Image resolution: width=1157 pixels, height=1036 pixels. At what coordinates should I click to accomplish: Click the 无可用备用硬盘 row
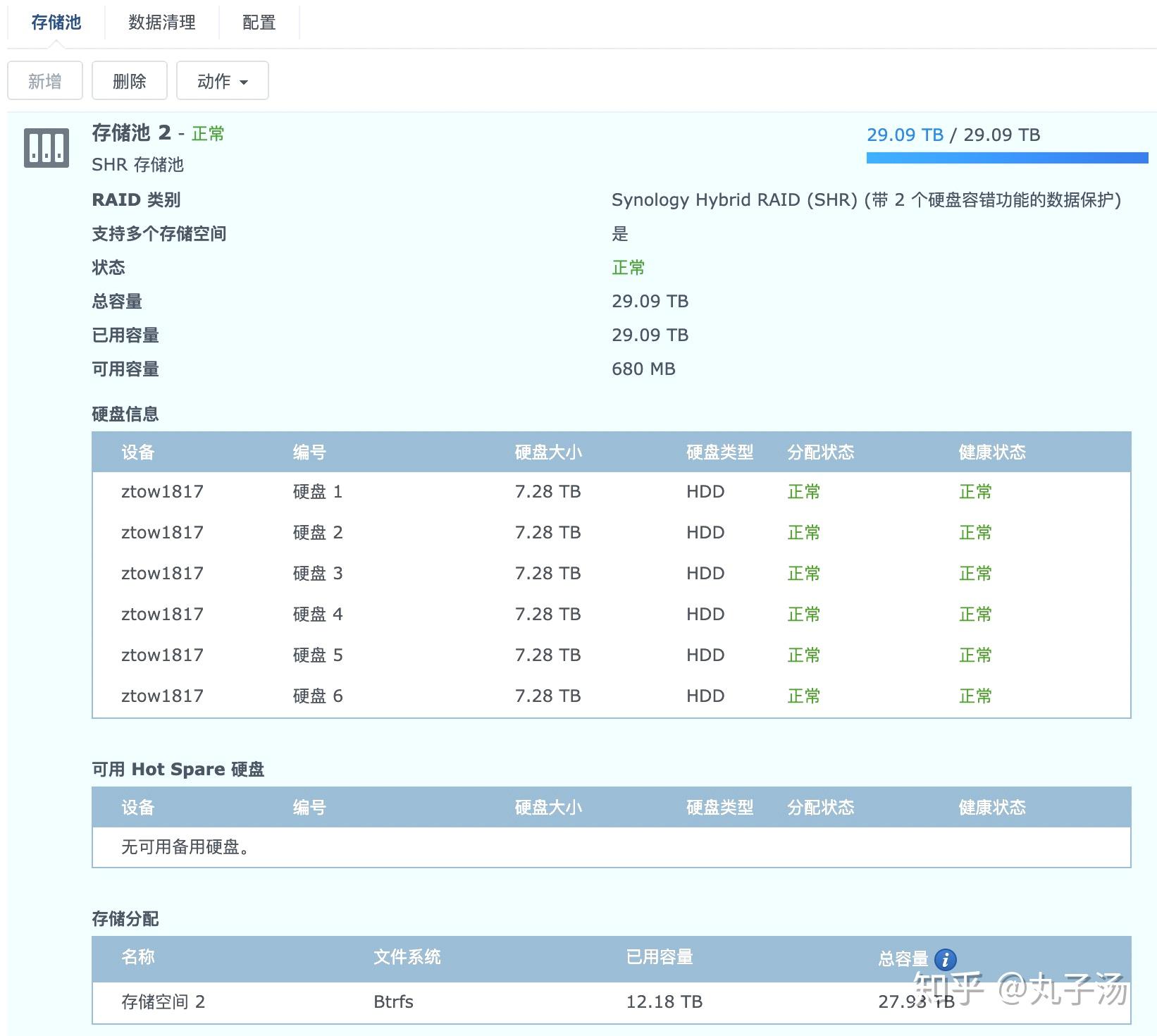pos(185,848)
